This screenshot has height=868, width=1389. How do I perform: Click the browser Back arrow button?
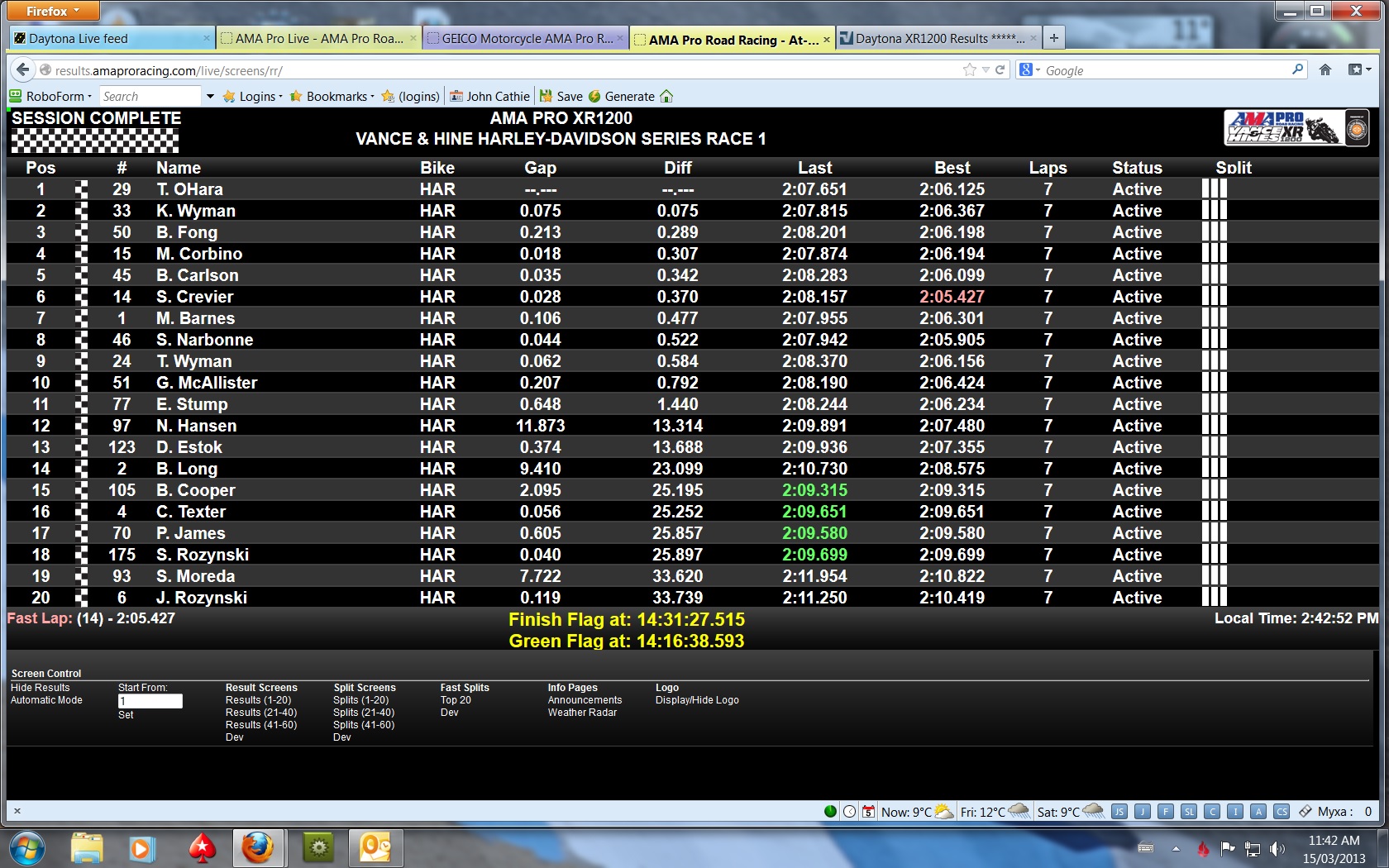click(23, 70)
